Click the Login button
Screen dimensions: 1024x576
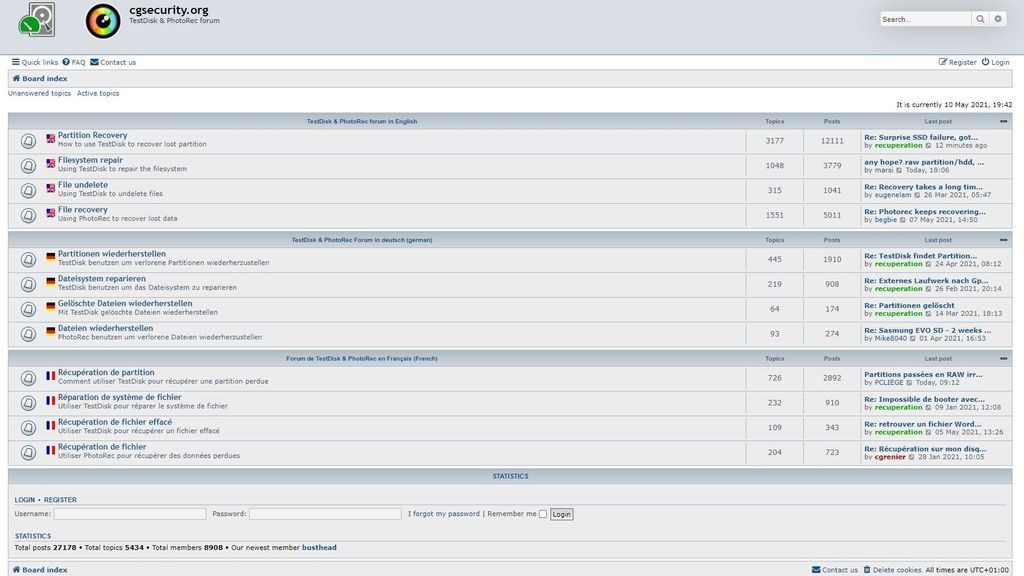tap(561, 513)
